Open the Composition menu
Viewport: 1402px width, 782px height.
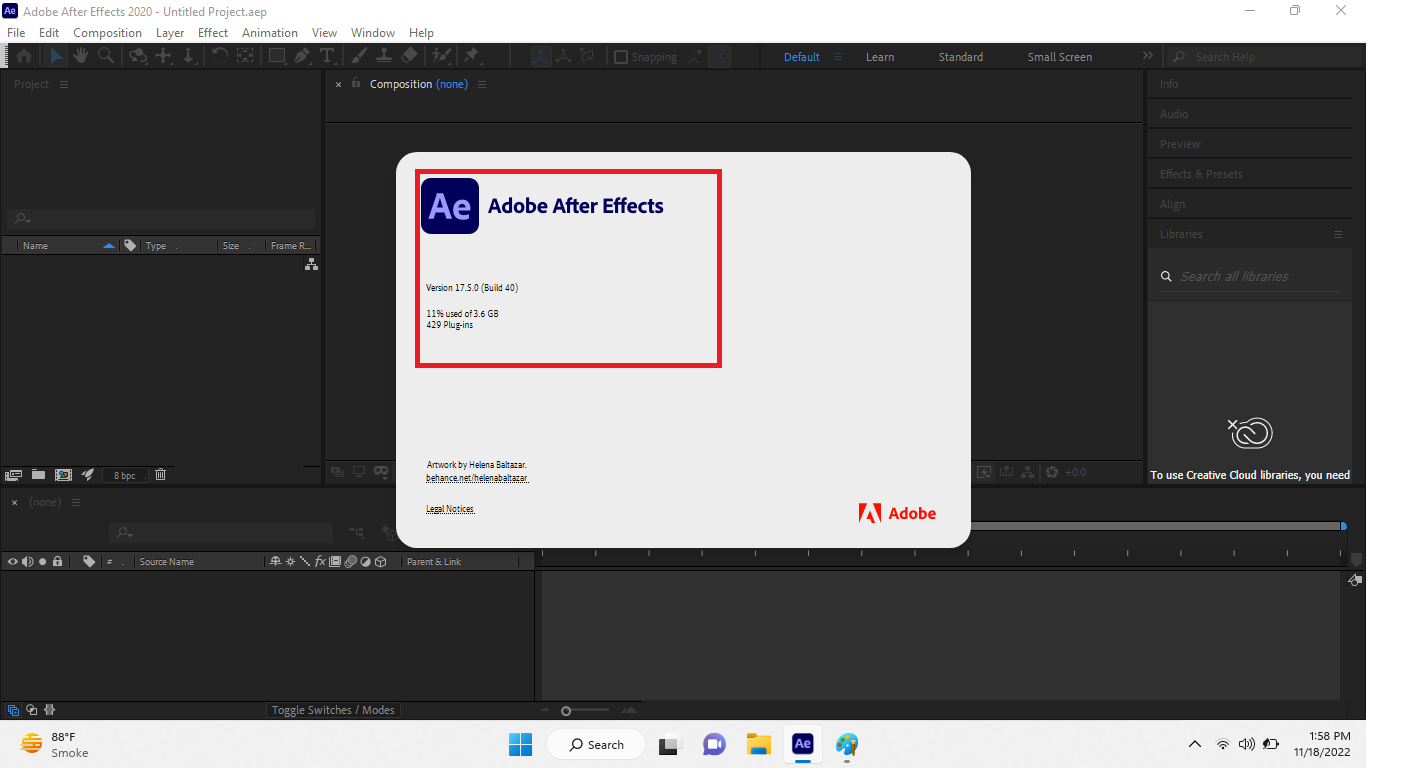click(107, 32)
